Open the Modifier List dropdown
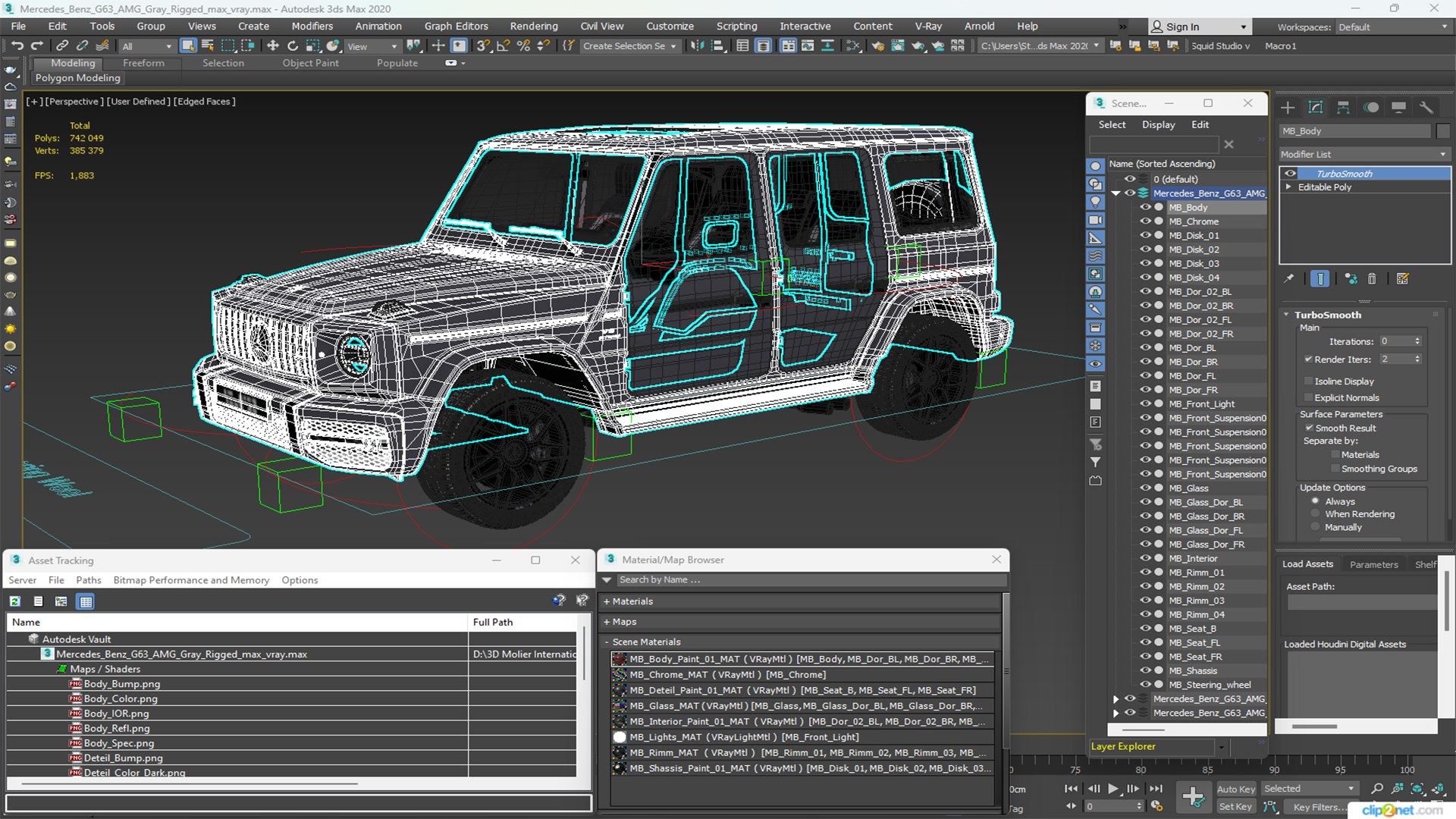The height and width of the screenshot is (819, 1456). pyautogui.click(x=1363, y=154)
